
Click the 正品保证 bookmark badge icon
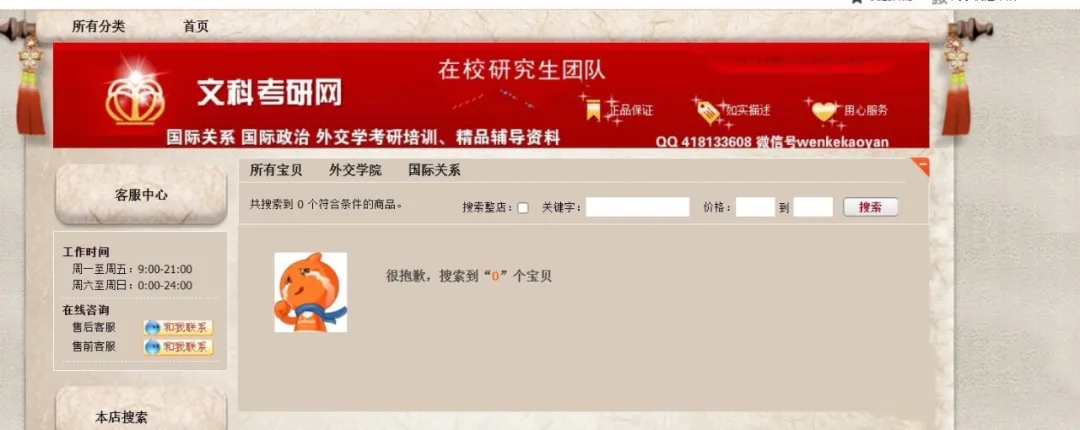tap(593, 110)
